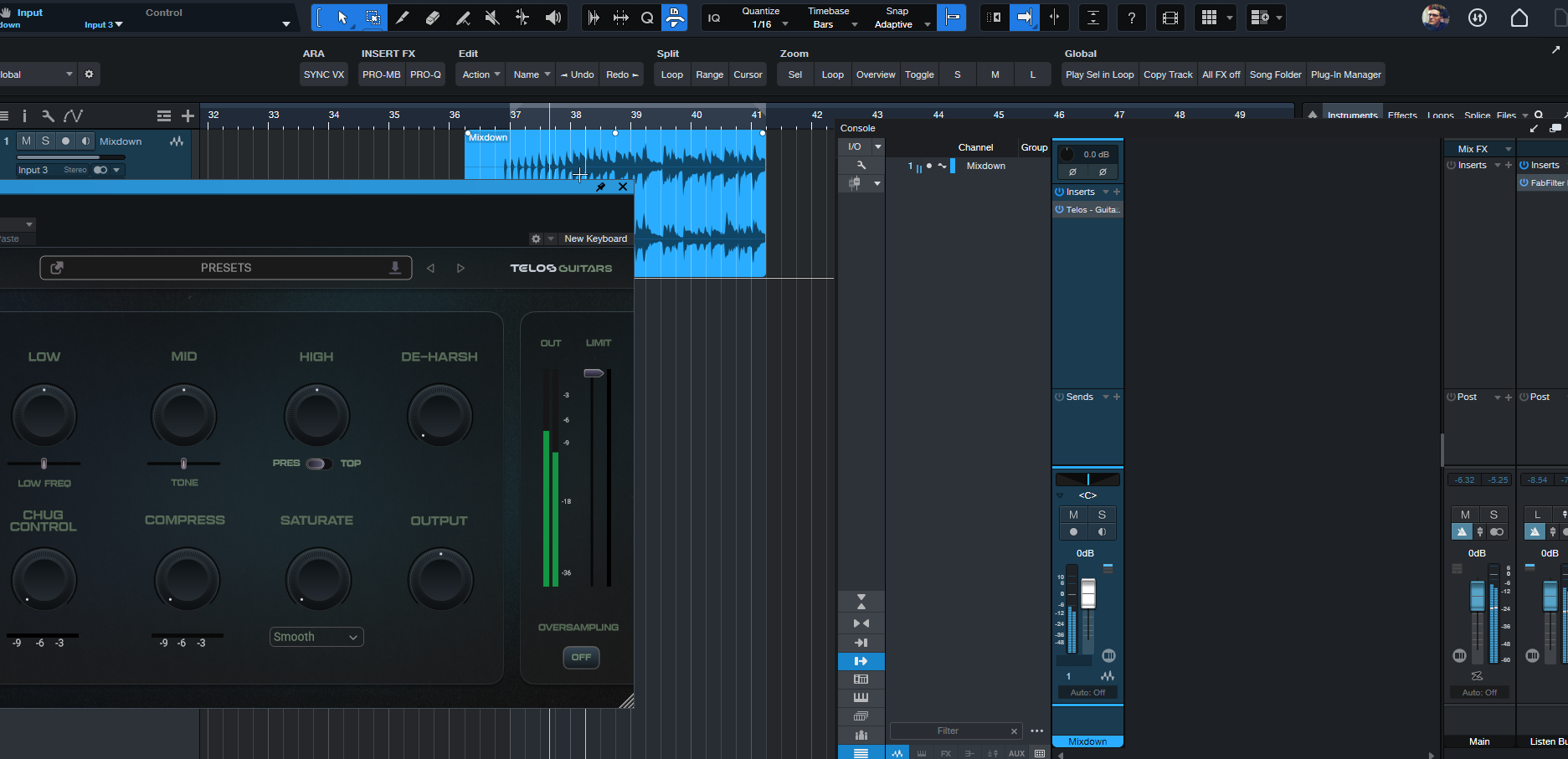Select the Arrow tool
This screenshot has width=1568, height=759.
click(x=342, y=18)
